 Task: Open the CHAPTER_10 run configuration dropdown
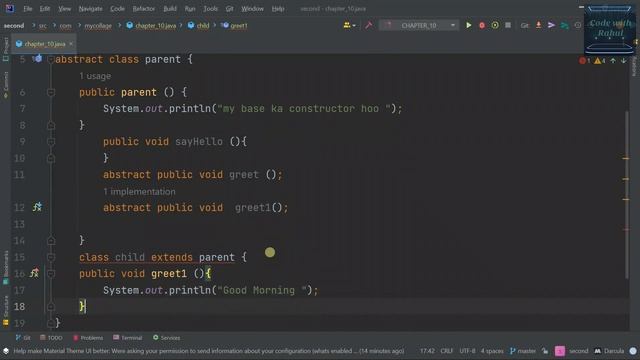pos(420,25)
